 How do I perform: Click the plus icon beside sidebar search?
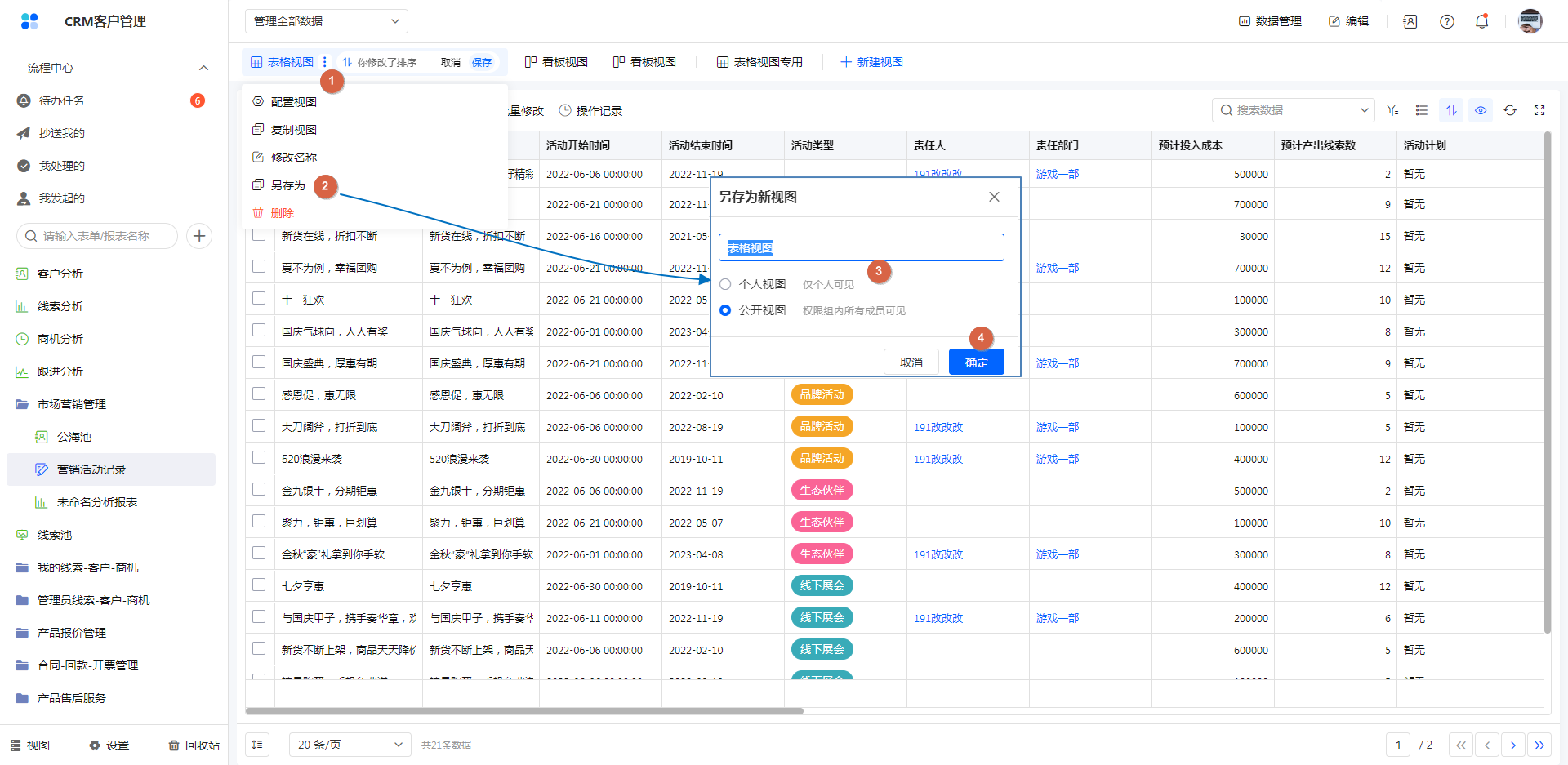tap(199, 236)
